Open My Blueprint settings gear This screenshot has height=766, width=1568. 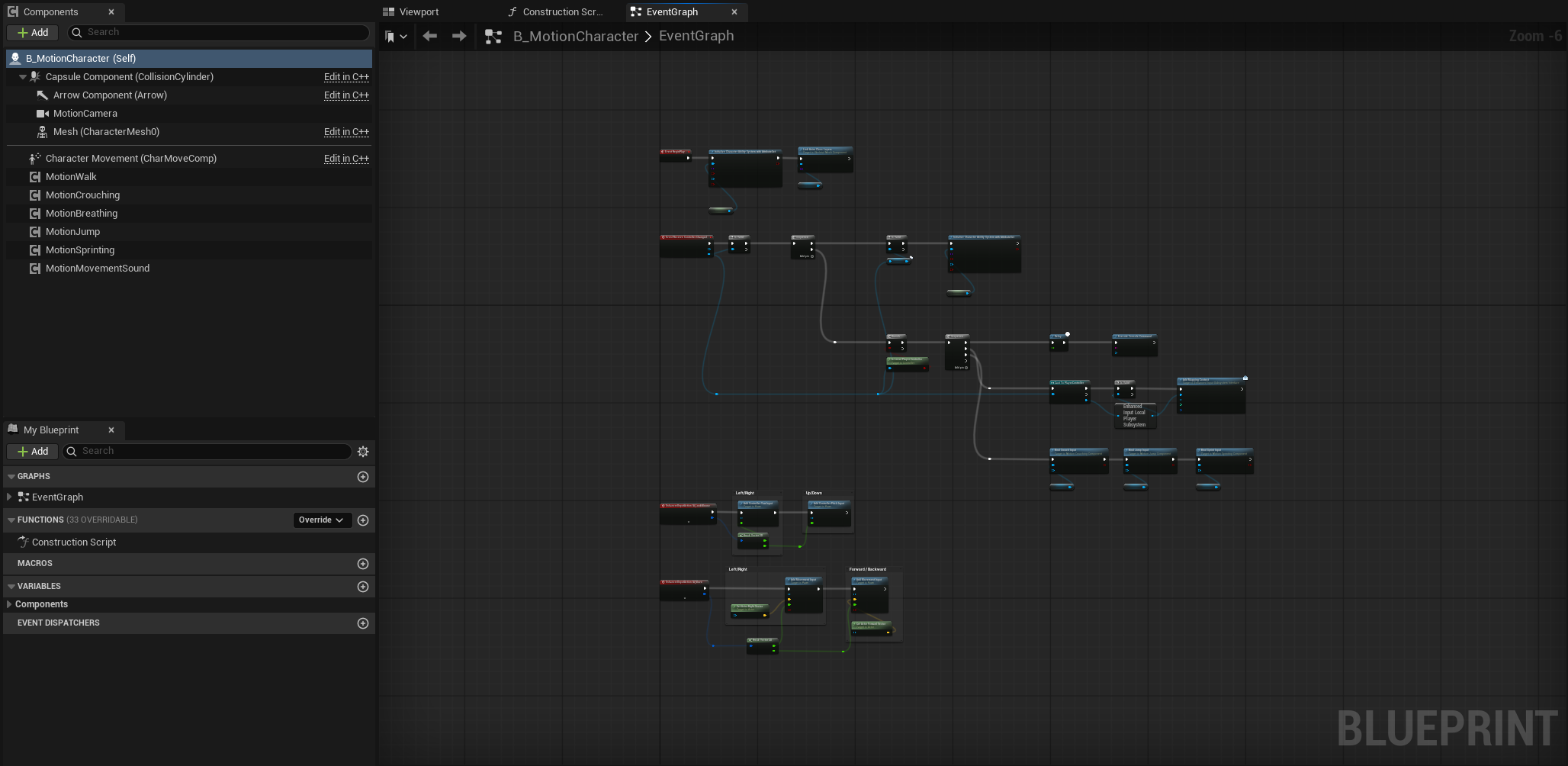(x=363, y=452)
